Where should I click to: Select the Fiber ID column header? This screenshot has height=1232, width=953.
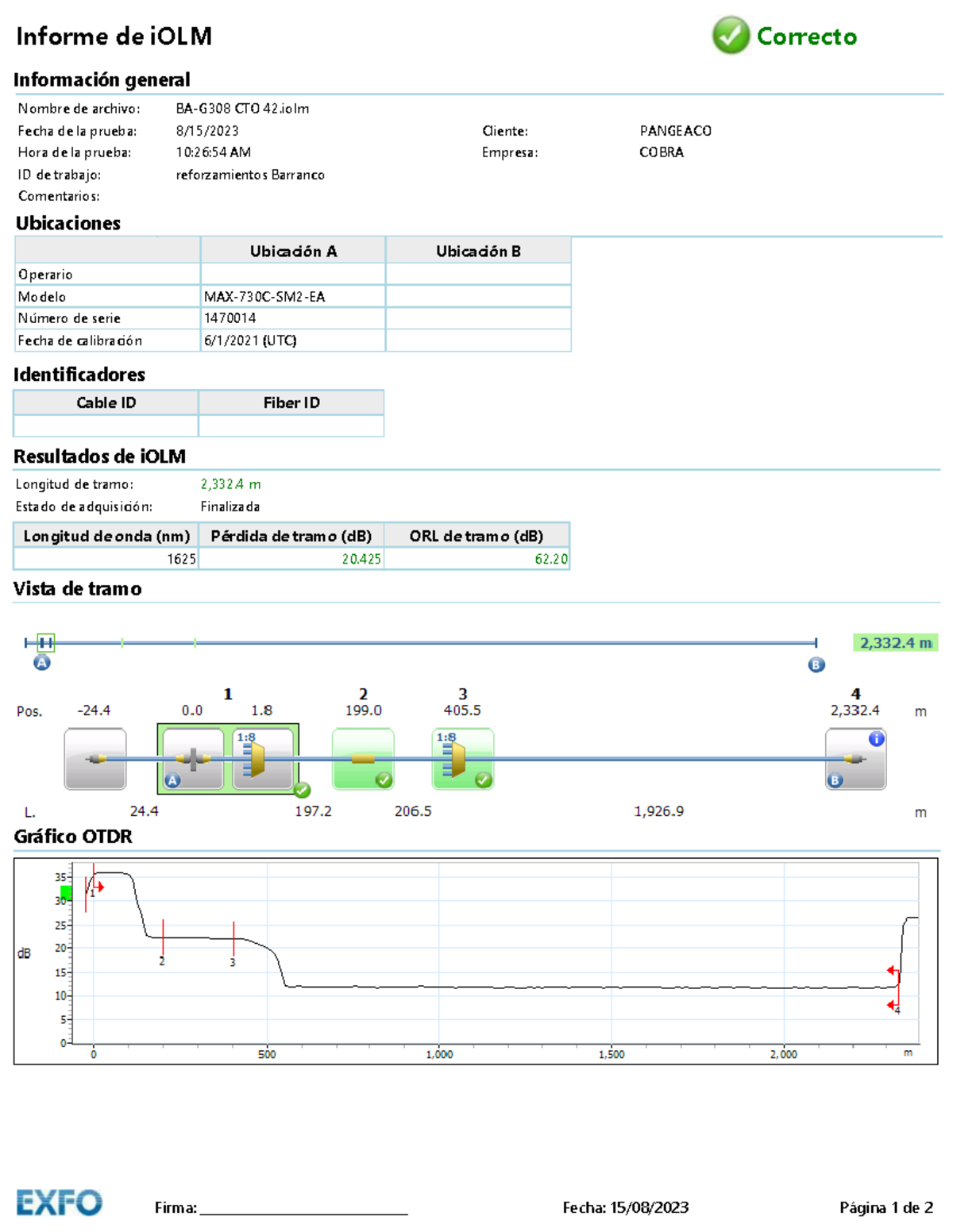(291, 402)
